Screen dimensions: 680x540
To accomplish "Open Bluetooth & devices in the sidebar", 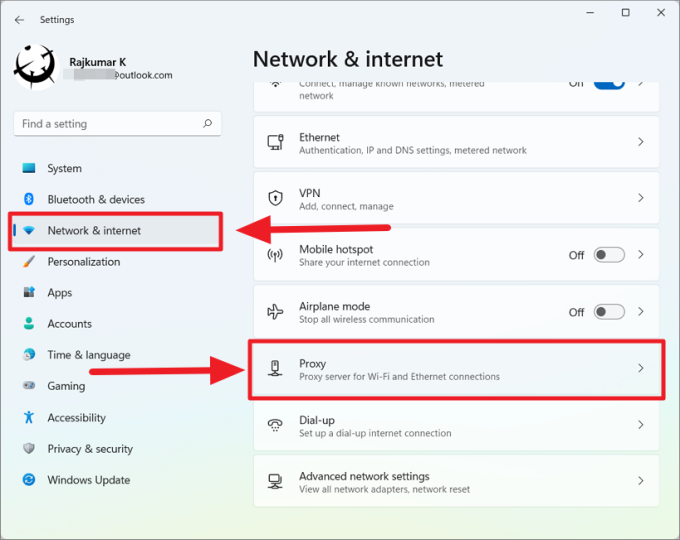I will click(95, 199).
